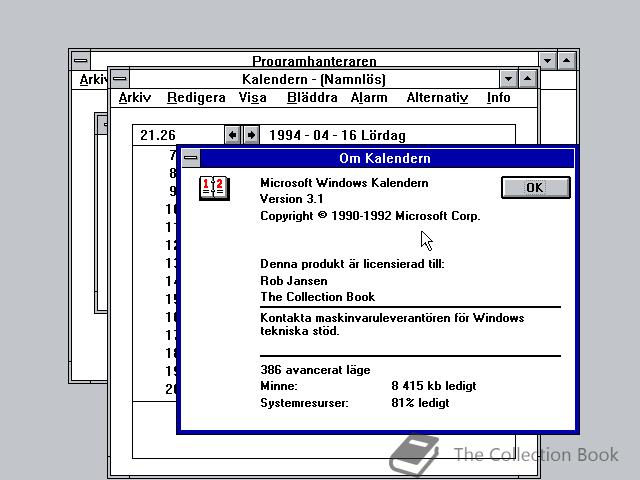
Task: Minimize the Programhanteraren window
Action: pyautogui.click(x=548, y=60)
